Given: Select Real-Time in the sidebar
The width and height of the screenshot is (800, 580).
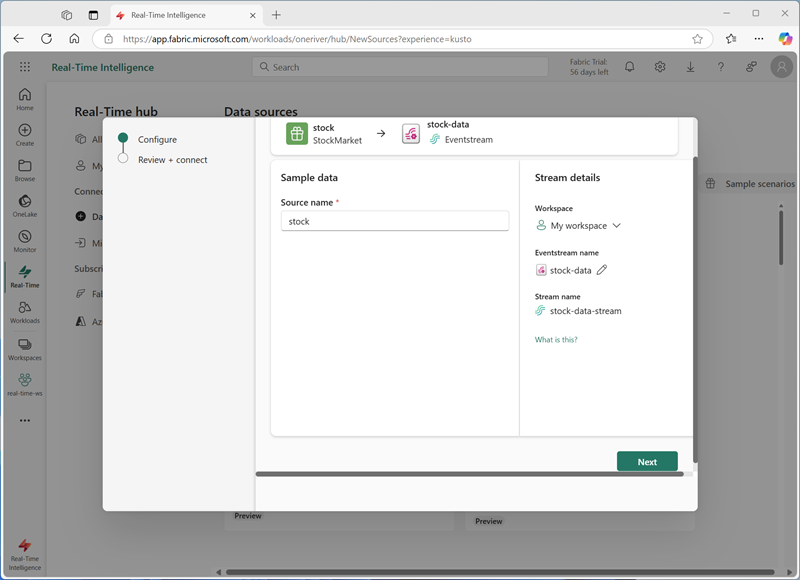Looking at the screenshot, I should [24, 277].
